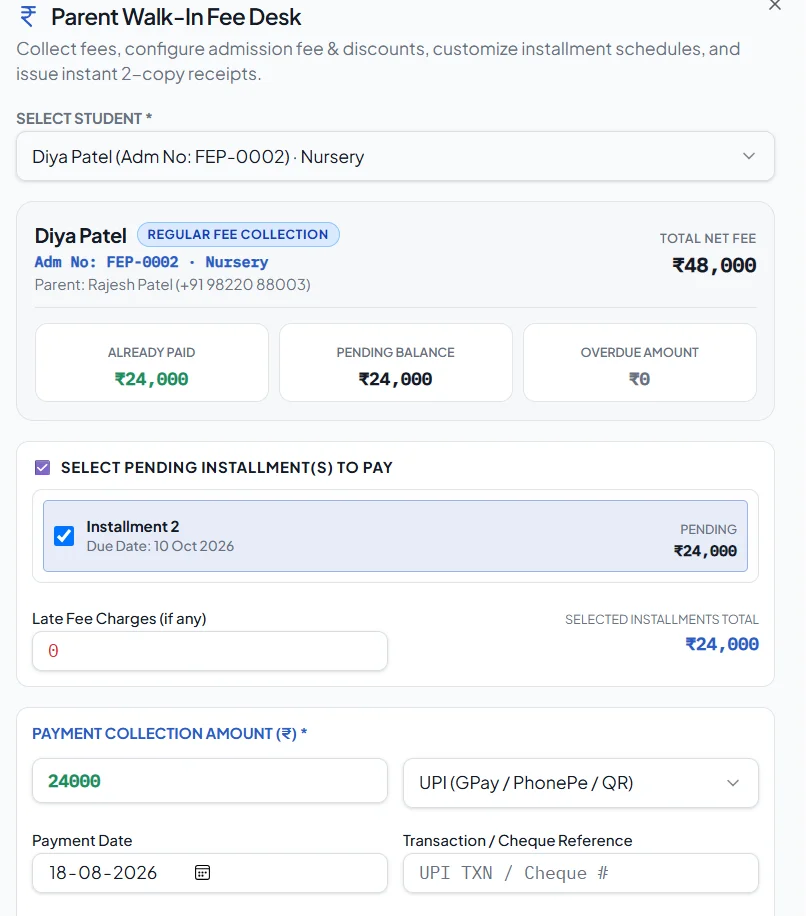
Task: Close the Parent Walk-In Fee Desk dialog
Action: click(774, 5)
